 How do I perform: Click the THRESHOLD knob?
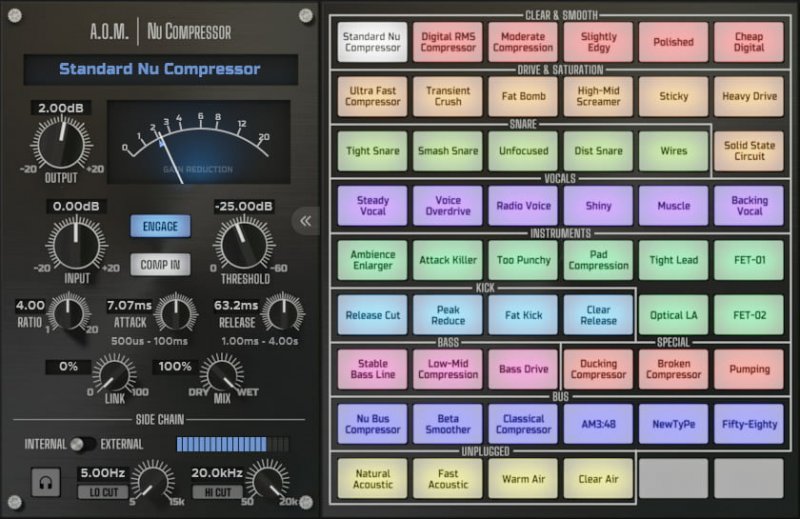238,245
